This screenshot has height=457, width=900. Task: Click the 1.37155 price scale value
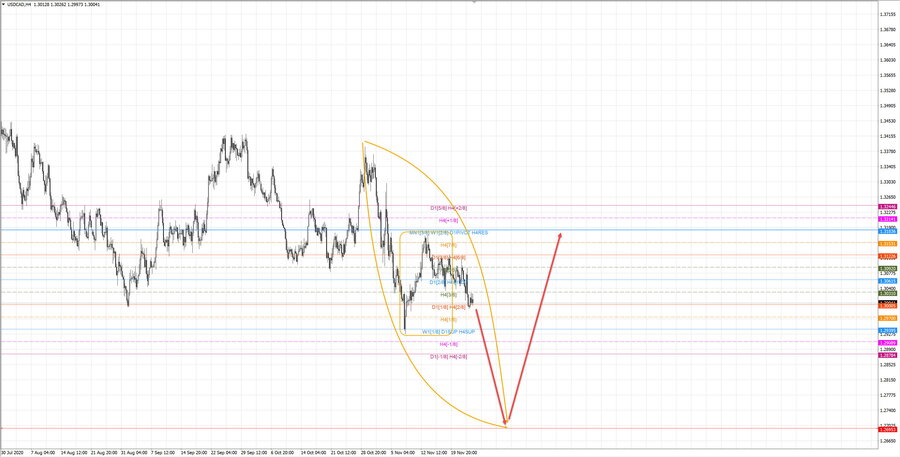(x=887, y=14)
